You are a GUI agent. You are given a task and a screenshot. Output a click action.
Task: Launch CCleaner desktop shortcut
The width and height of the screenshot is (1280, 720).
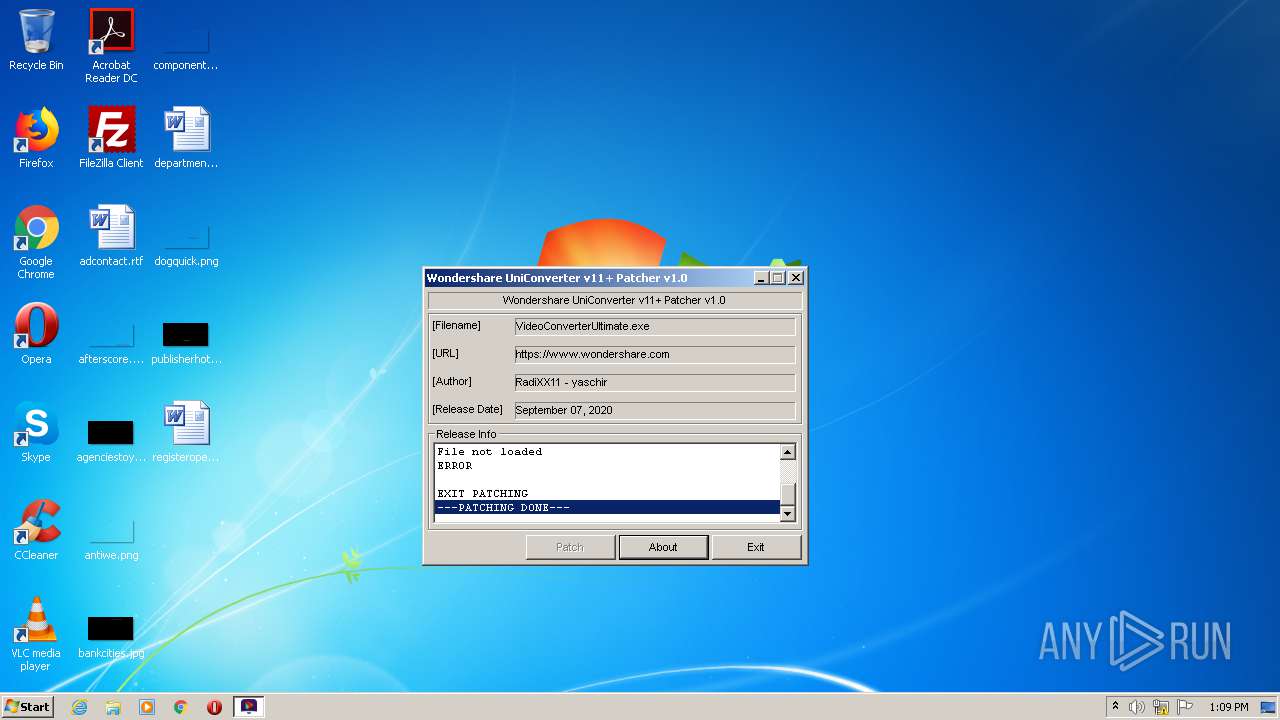pyautogui.click(x=36, y=530)
